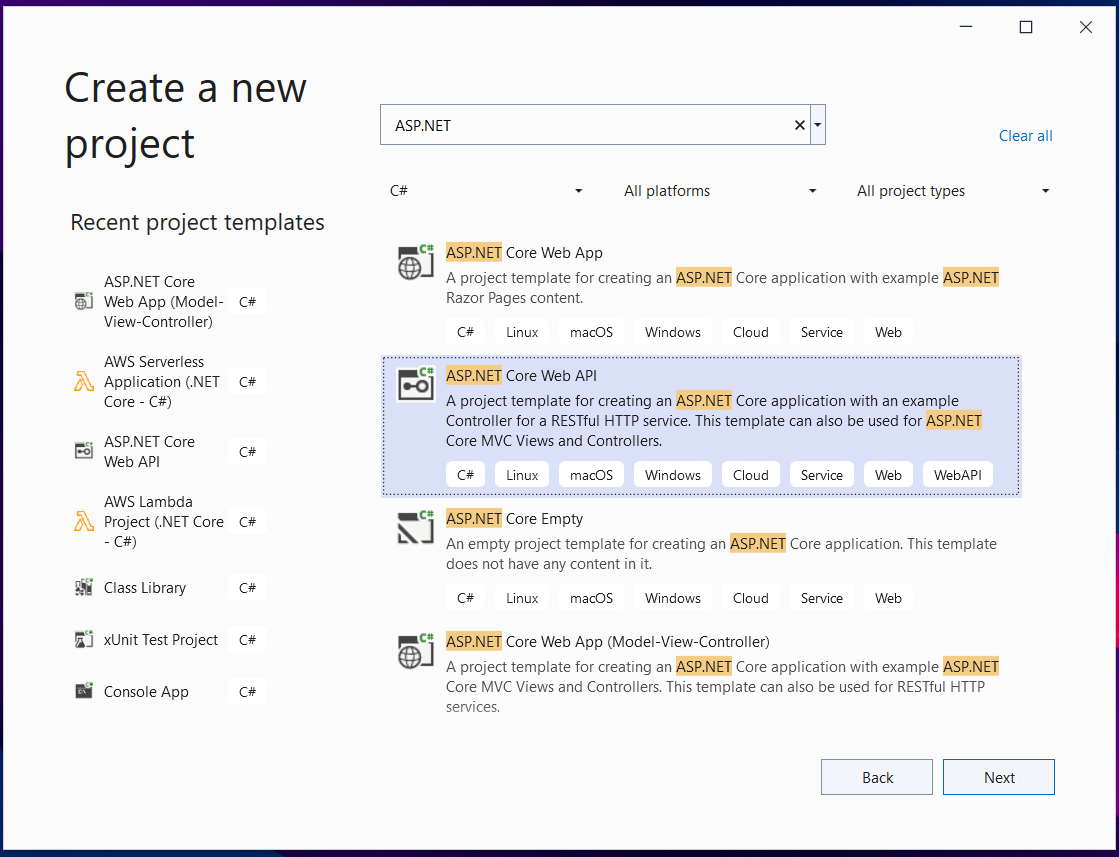Click the ASP.NET Core Web API template icon

pyautogui.click(x=415, y=385)
